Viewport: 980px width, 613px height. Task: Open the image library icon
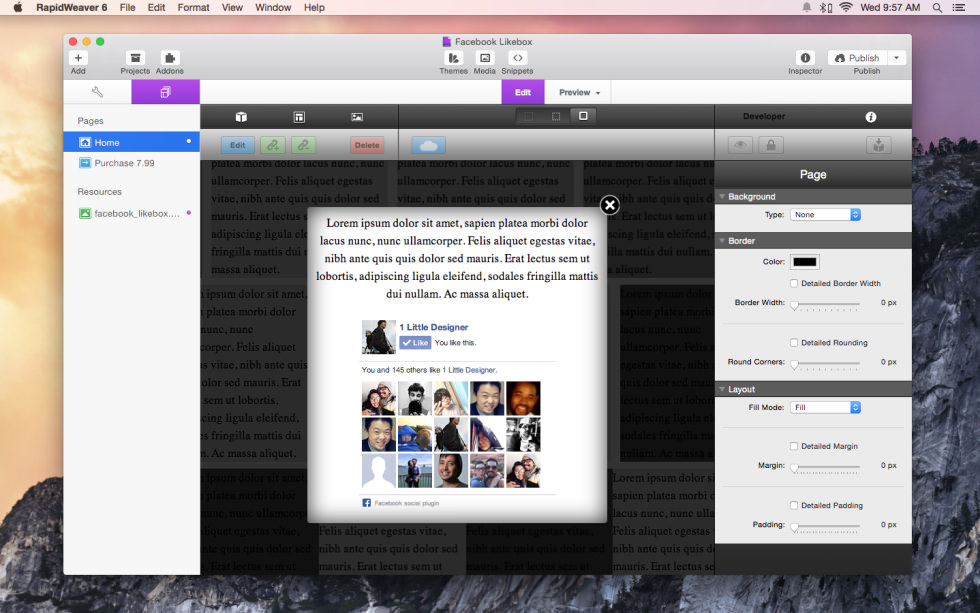point(357,117)
